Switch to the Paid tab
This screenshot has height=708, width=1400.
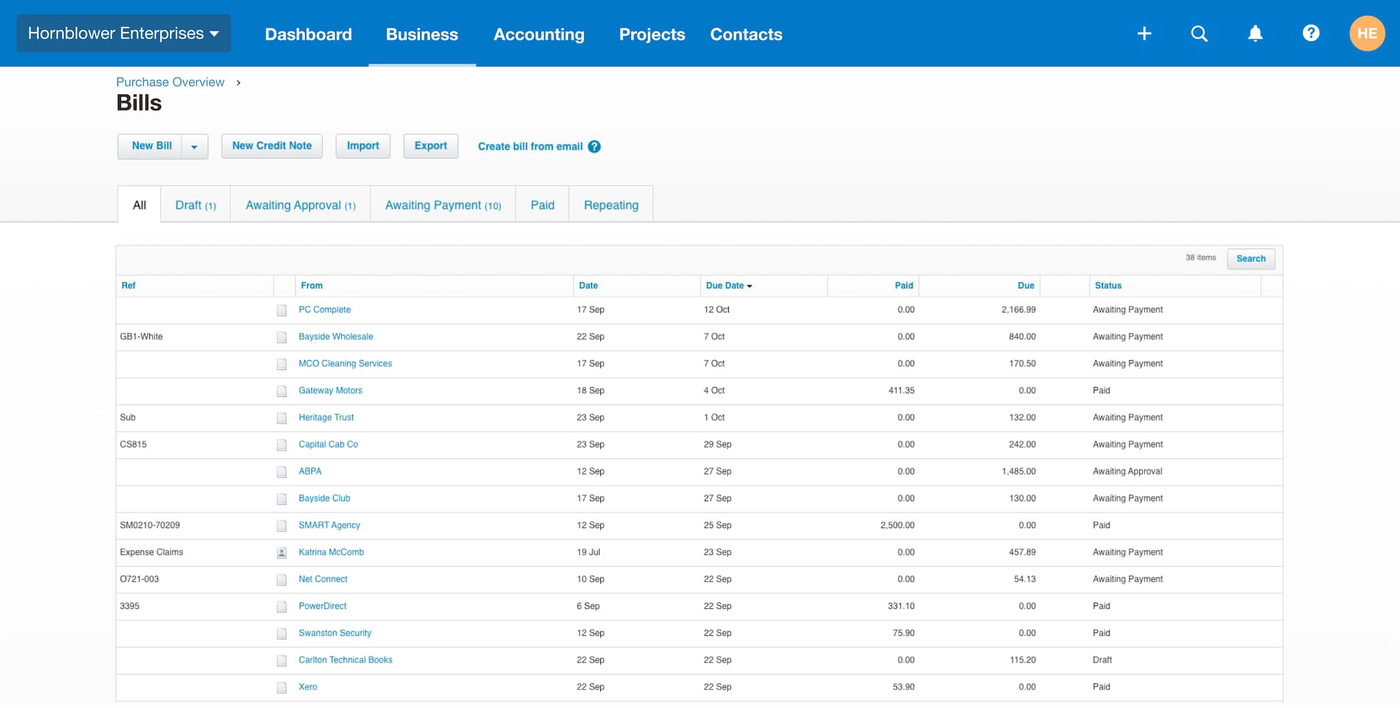coord(542,205)
